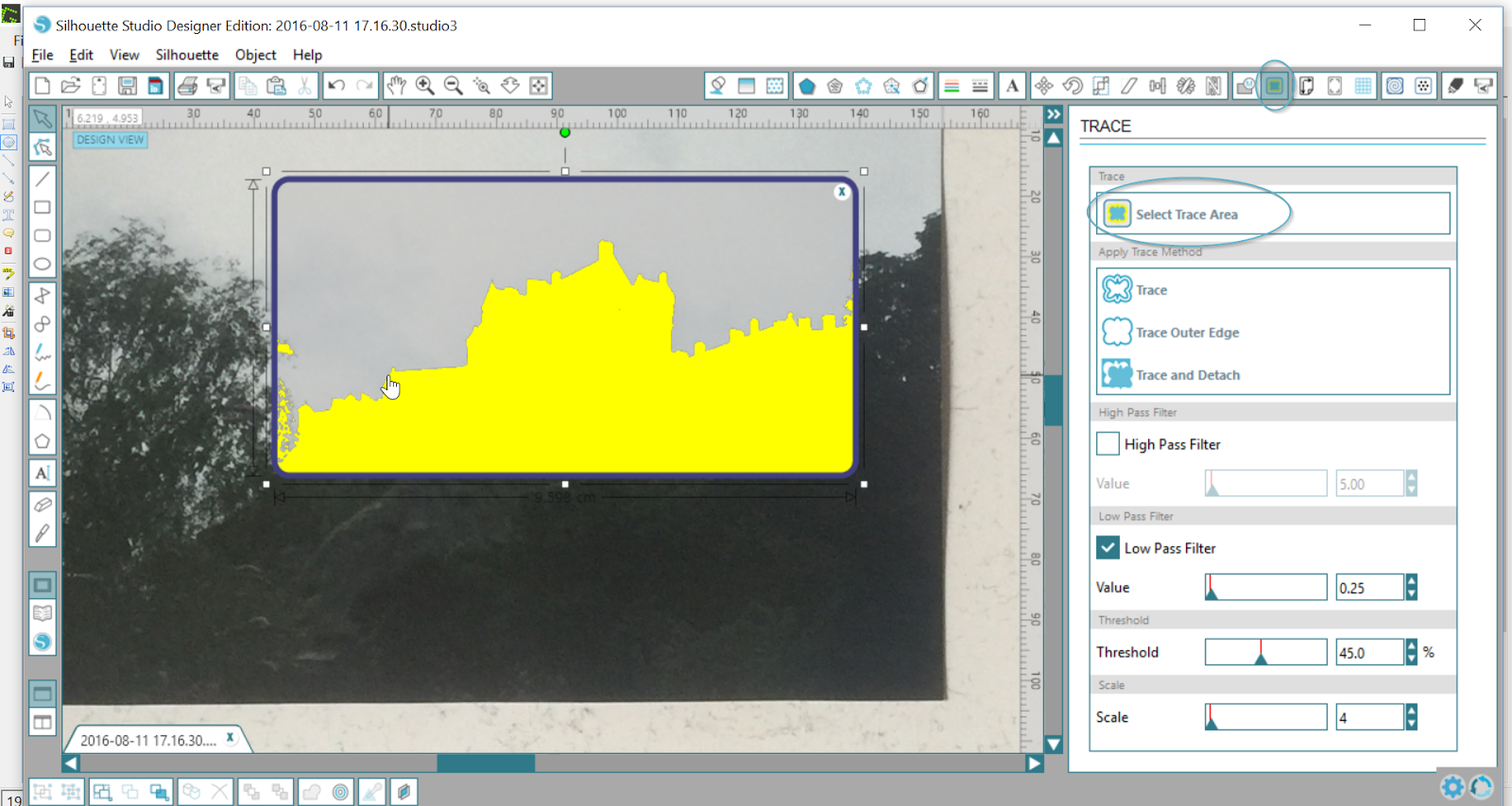Close the trace selection box with X
1512x806 pixels.
pos(841,192)
